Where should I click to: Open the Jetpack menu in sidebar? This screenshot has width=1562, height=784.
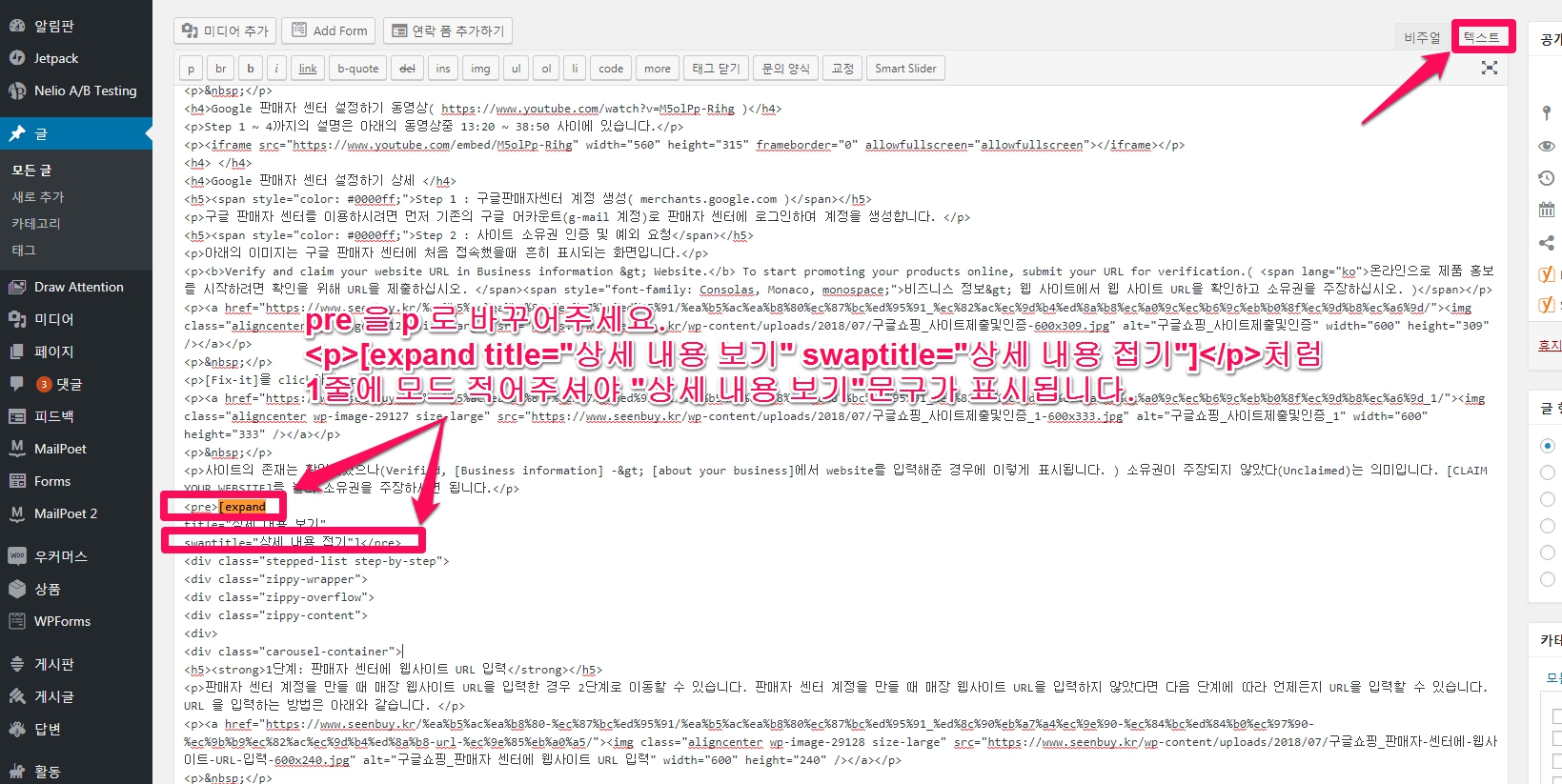pos(56,58)
